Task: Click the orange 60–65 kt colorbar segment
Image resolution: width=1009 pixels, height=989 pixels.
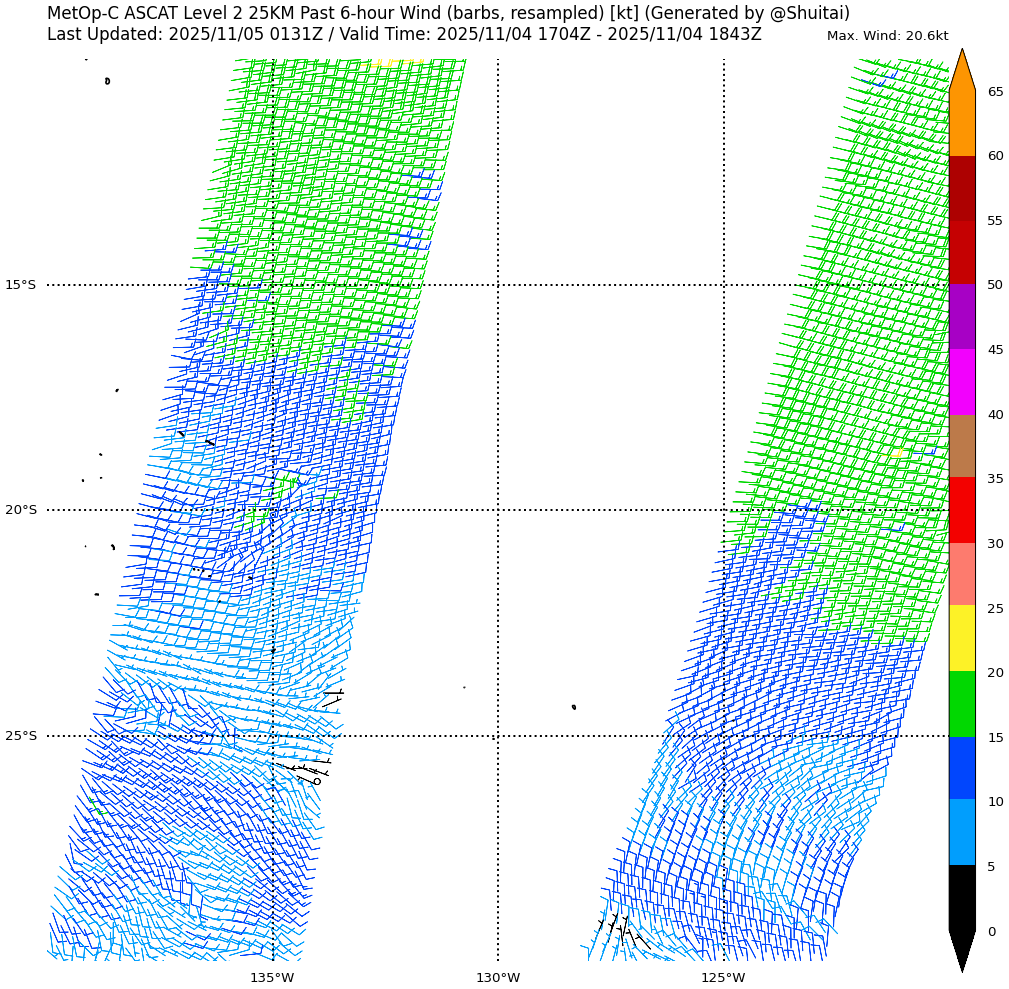Action: tap(961, 123)
